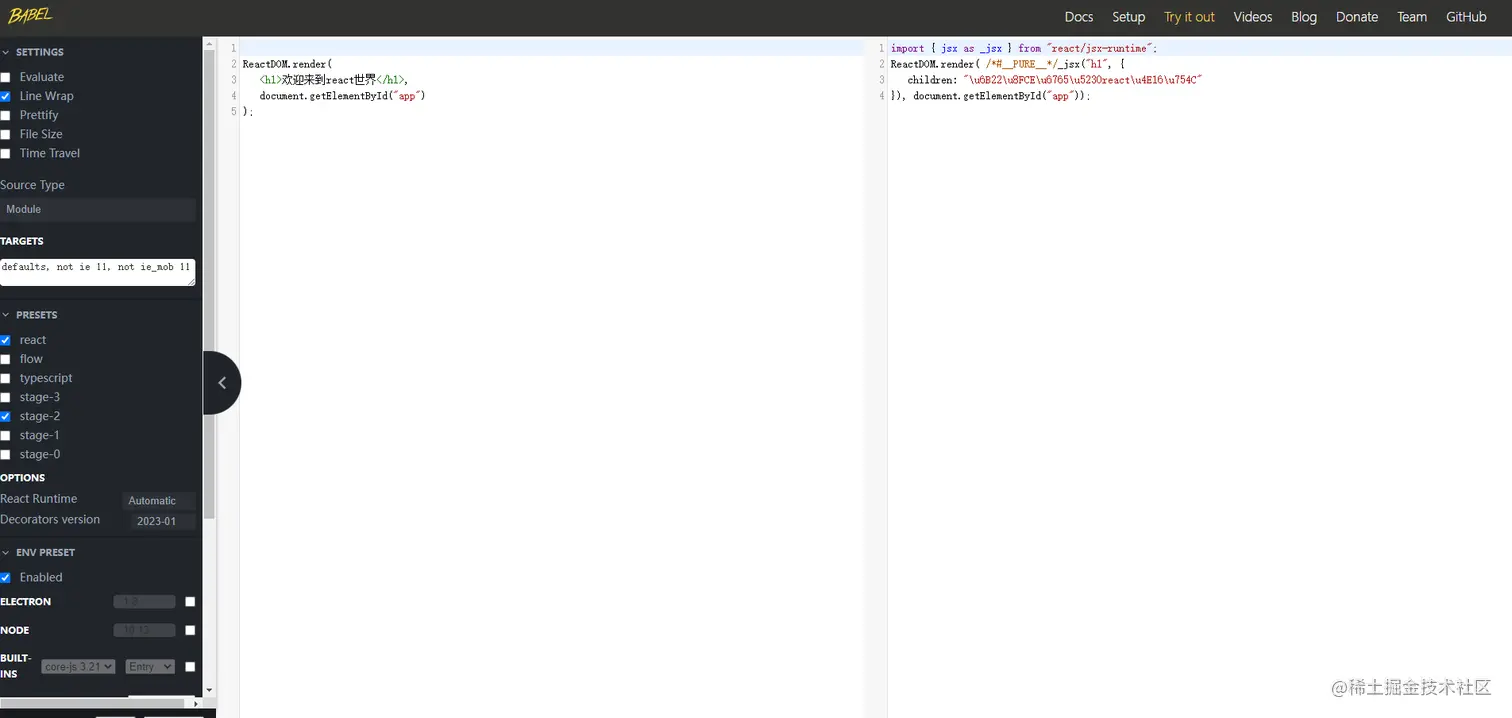
Task: Collapse the SETTINGS section
Action: pyautogui.click(x=6, y=52)
